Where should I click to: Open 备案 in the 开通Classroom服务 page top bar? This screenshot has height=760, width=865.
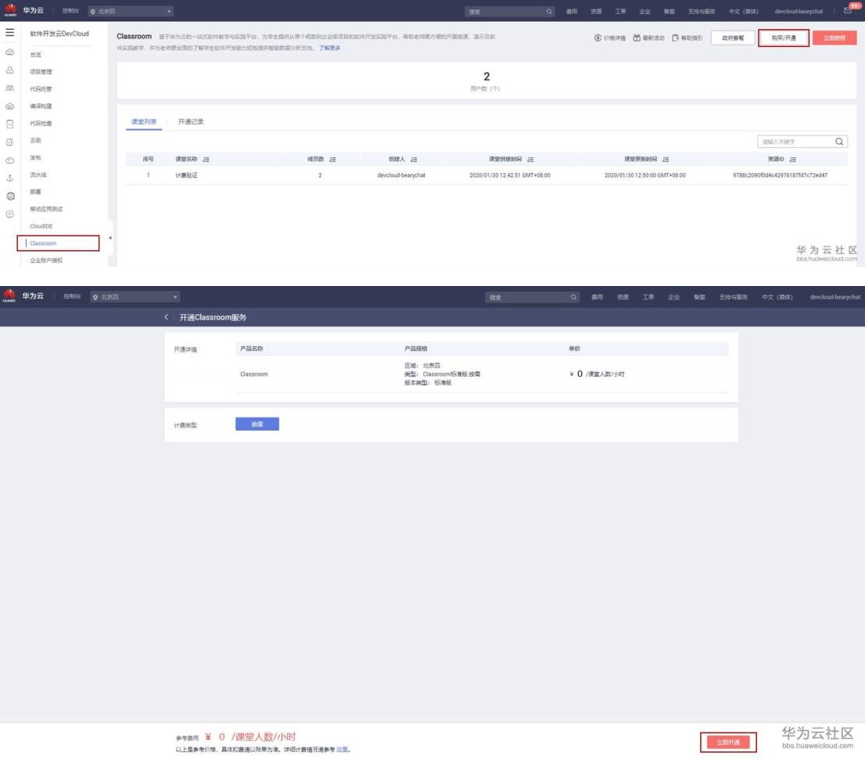tap(700, 297)
